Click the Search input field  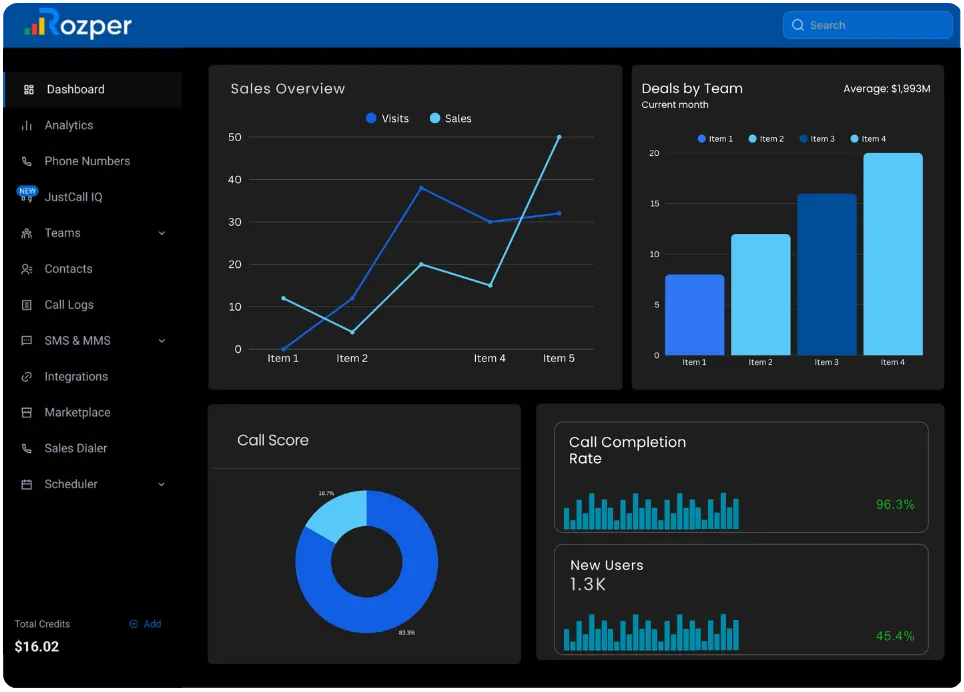click(866, 25)
